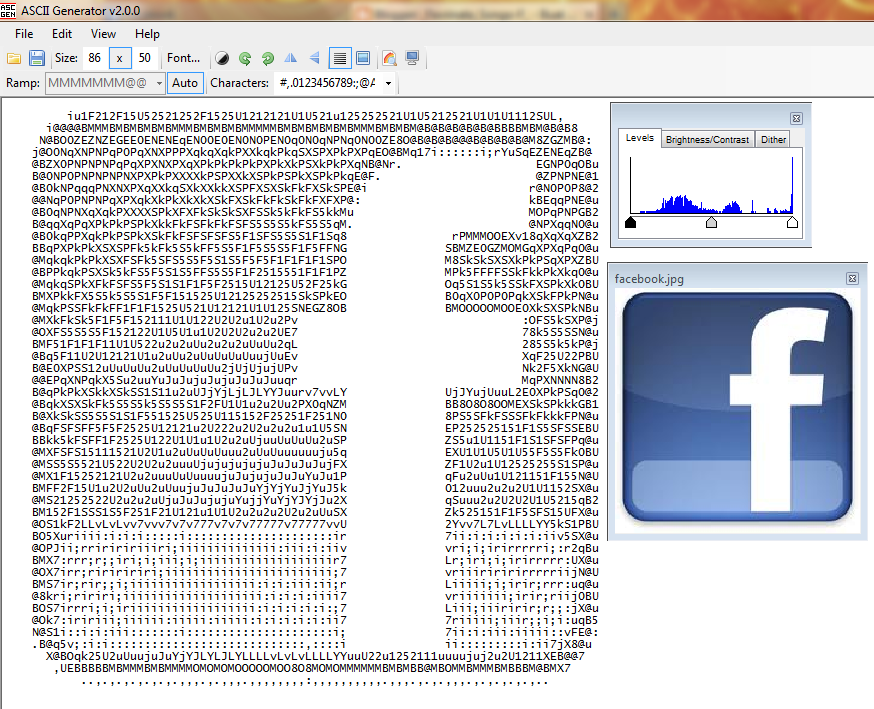Expand the Ramp dropdown
The height and width of the screenshot is (709, 874).
tap(159, 84)
